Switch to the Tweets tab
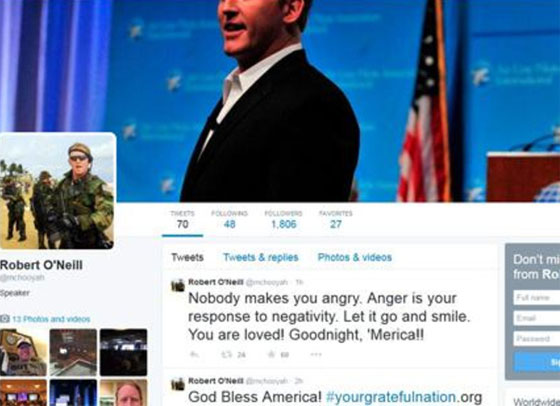 [187, 257]
